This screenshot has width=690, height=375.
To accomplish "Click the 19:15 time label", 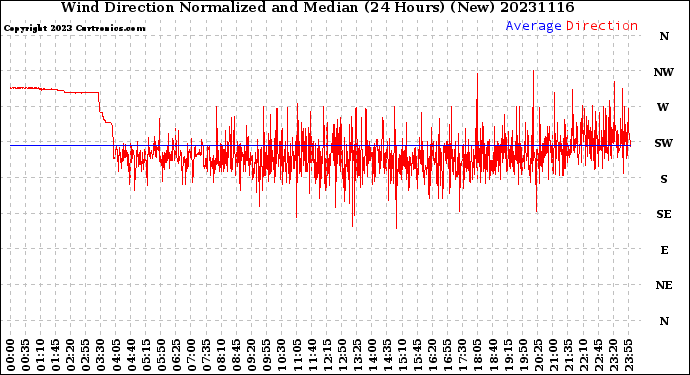I will click(x=508, y=355).
